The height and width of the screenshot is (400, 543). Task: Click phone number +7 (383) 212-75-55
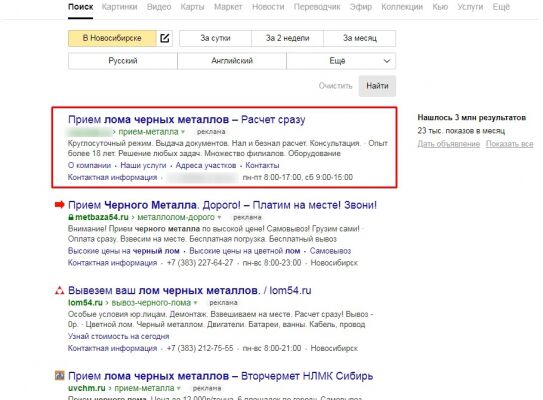200,348
